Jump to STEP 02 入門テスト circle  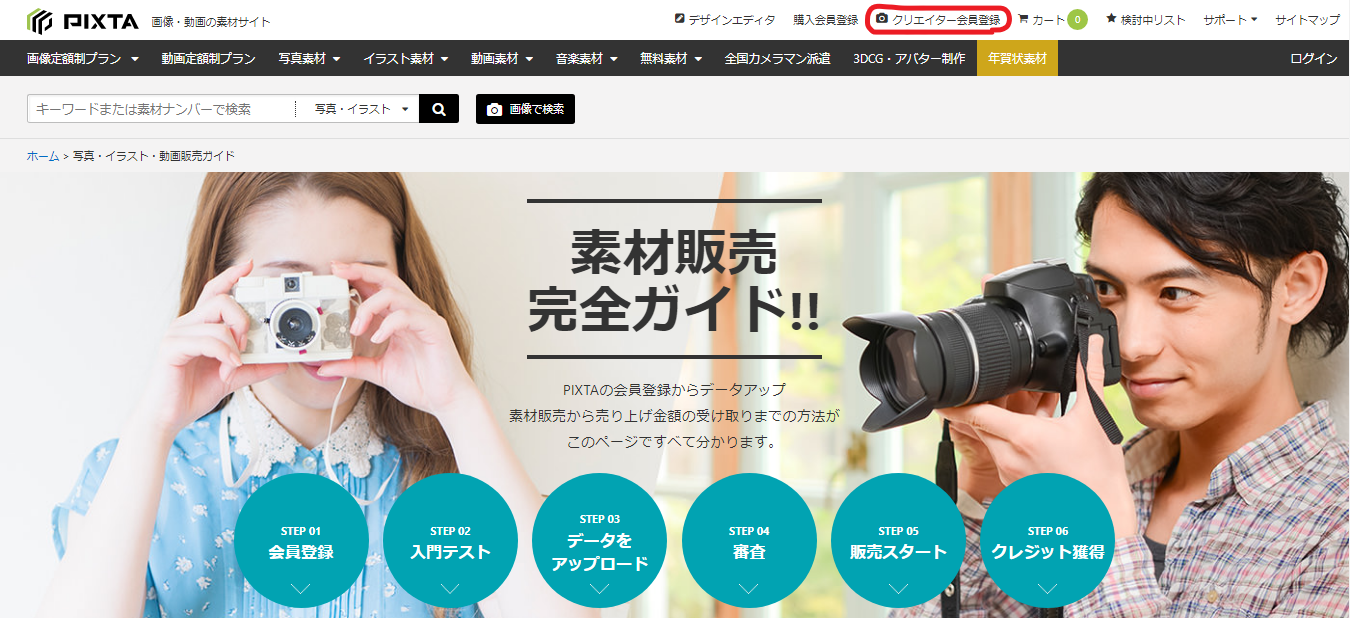[450, 540]
